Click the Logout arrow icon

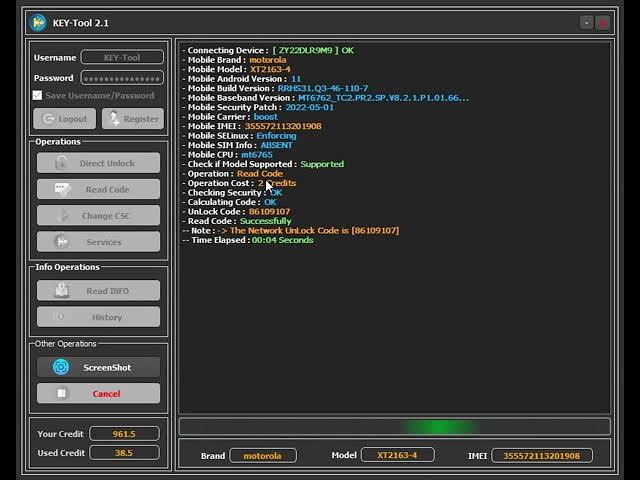[48, 119]
